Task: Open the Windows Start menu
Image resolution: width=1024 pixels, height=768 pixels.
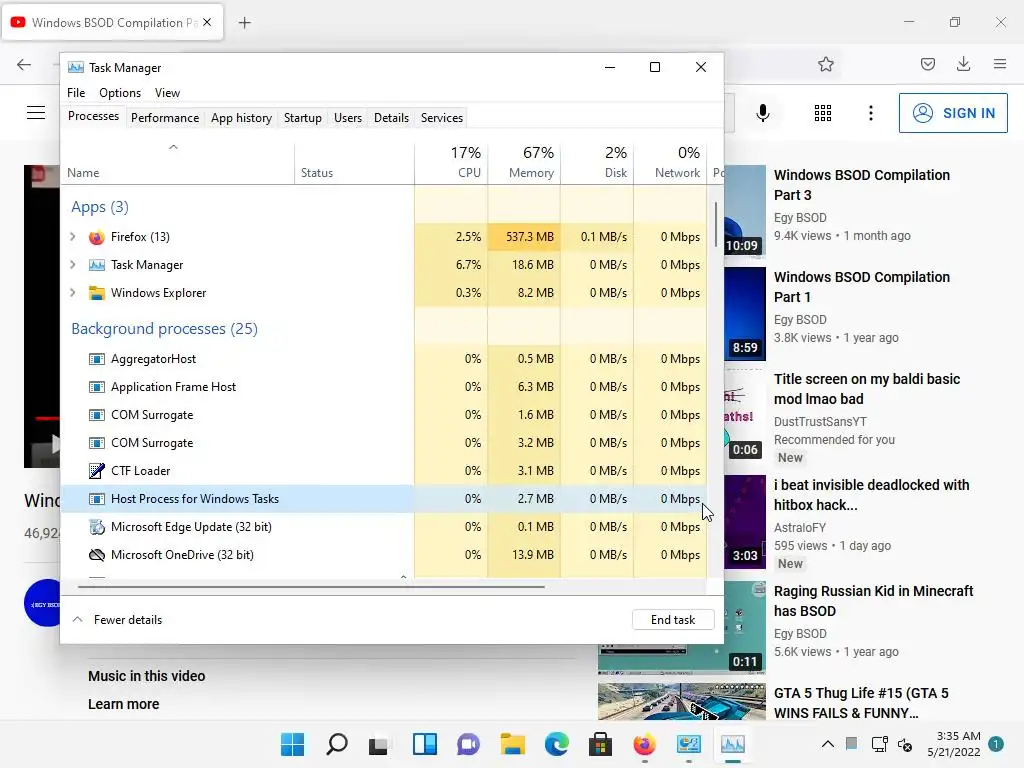Action: [x=293, y=744]
